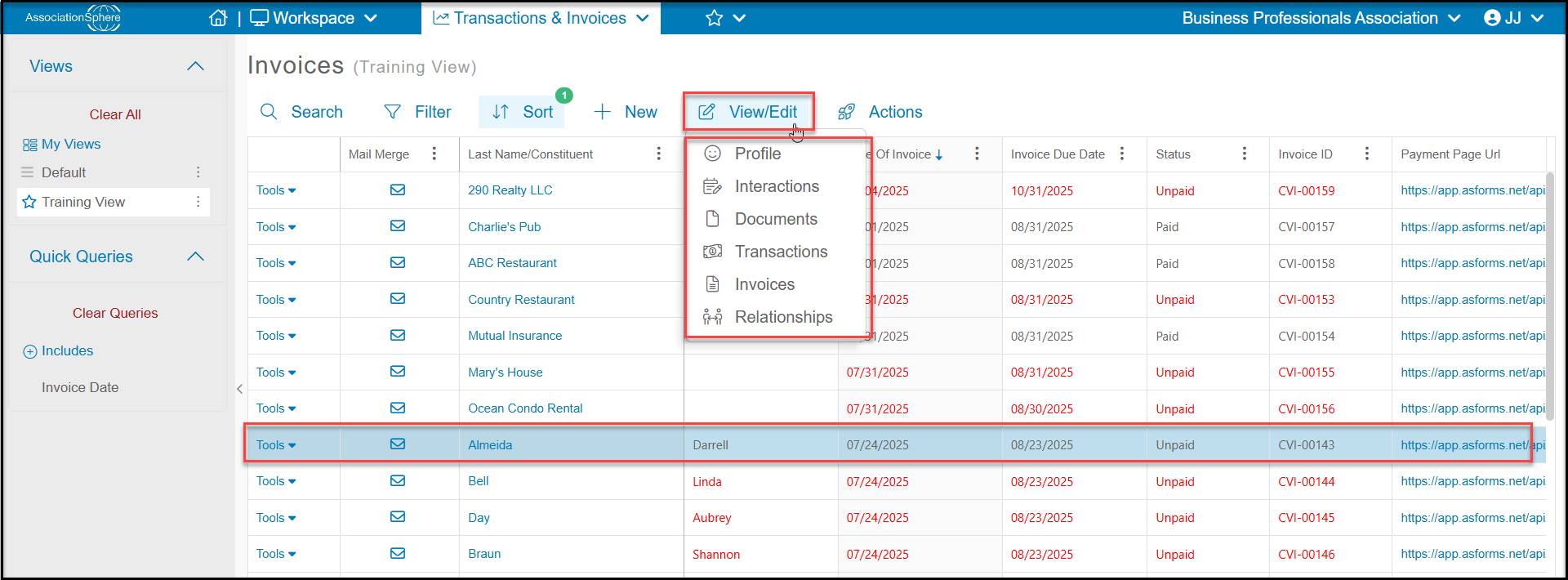
Task: Click Clear All views link
Action: [115, 114]
